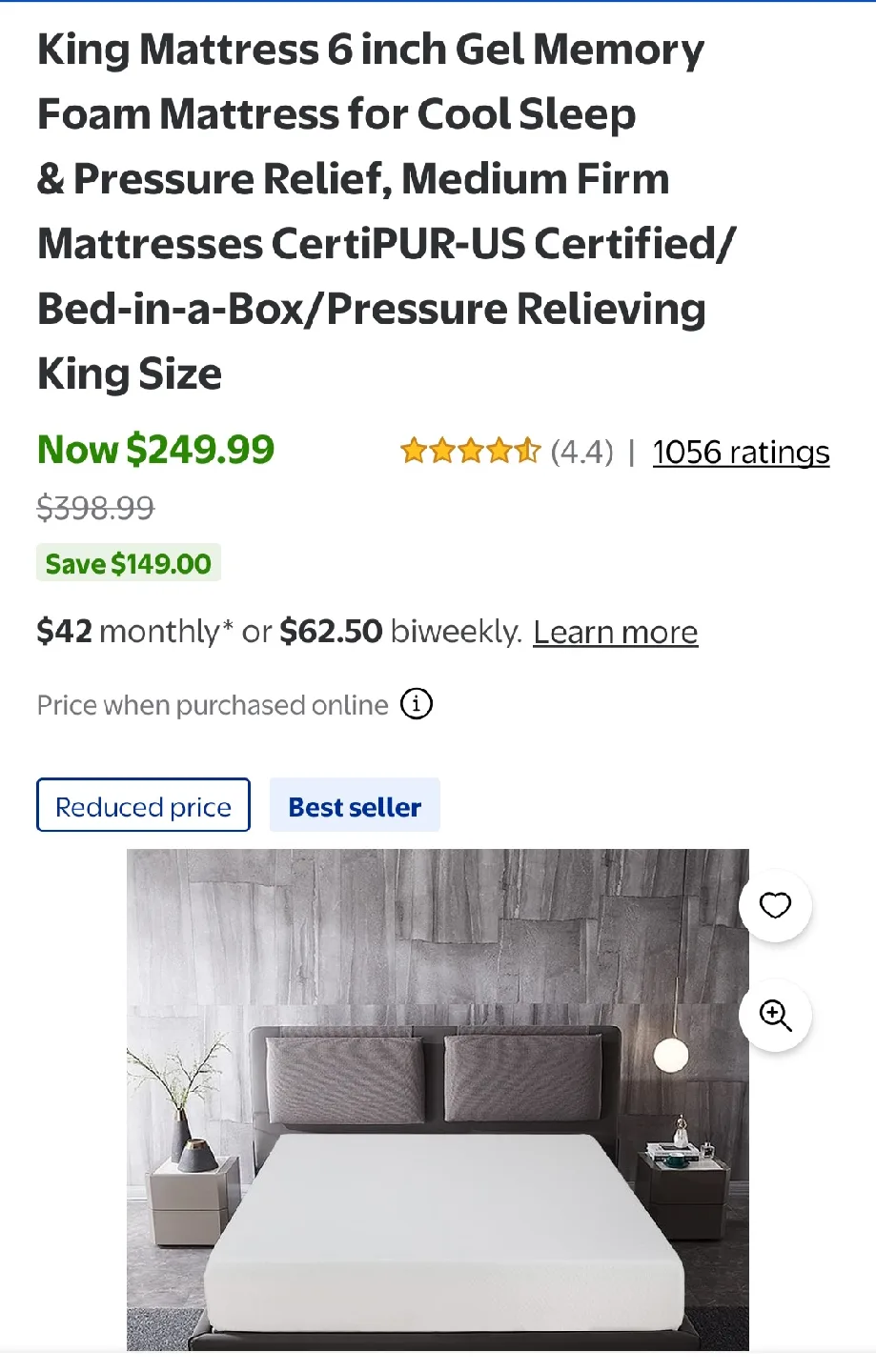Click the green Save $149.00 badge
Viewport: 876px width, 1372px height.
(x=128, y=562)
